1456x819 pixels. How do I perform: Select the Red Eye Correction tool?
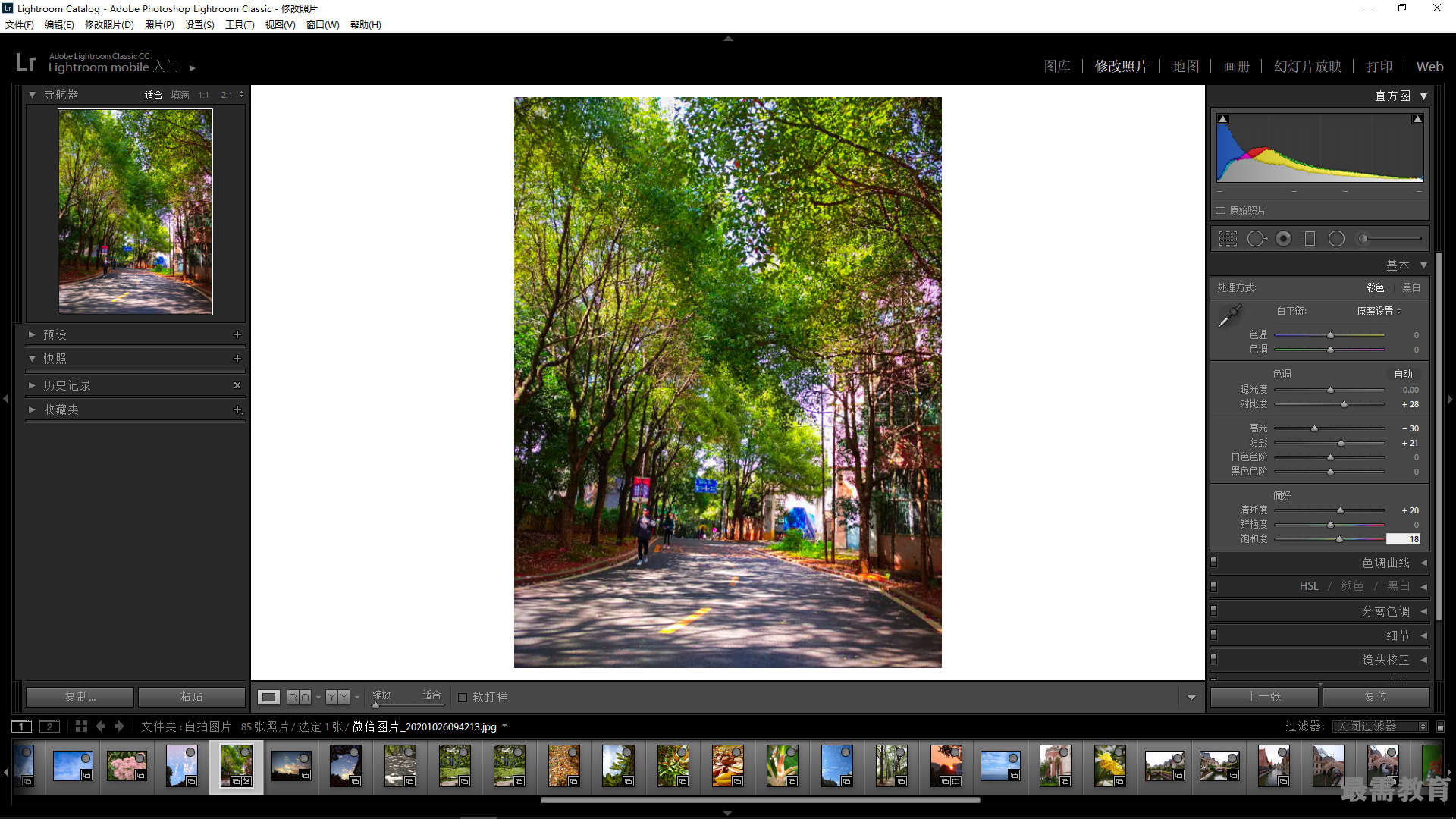1284,239
